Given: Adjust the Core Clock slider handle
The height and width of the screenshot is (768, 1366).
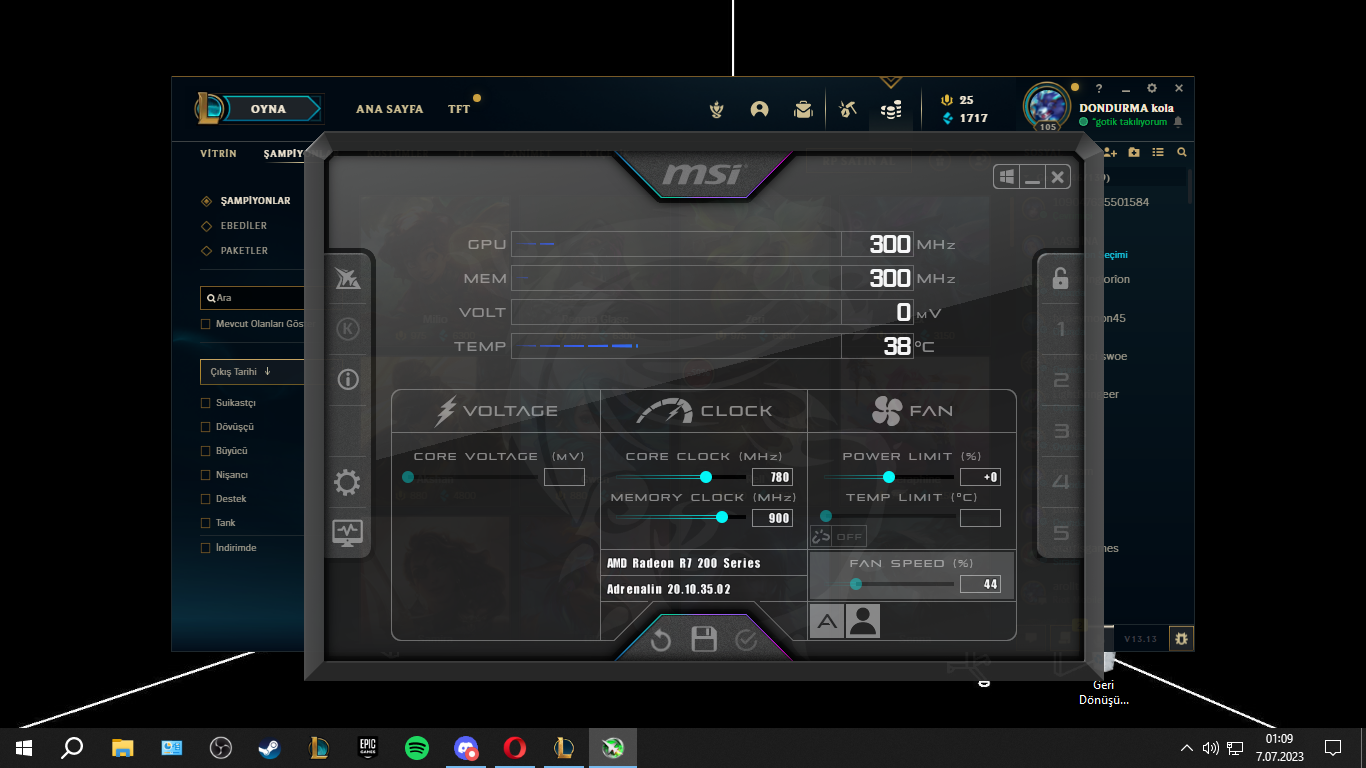Looking at the screenshot, I should [x=706, y=477].
